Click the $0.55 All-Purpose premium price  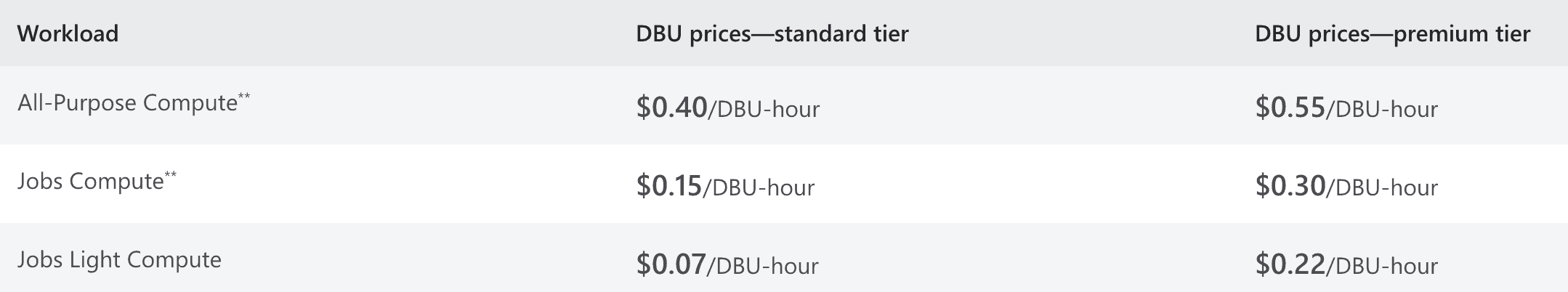1290,108
